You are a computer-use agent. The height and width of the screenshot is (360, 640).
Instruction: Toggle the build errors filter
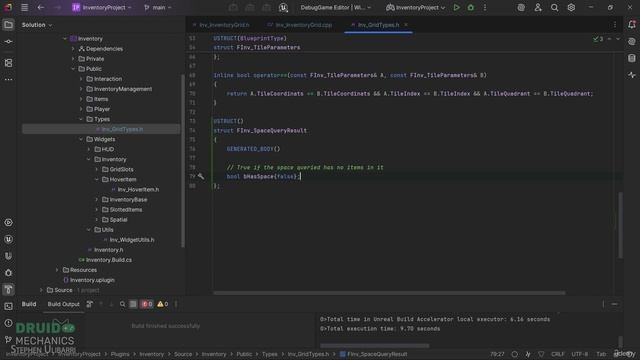pyautogui.click(x=147, y=304)
